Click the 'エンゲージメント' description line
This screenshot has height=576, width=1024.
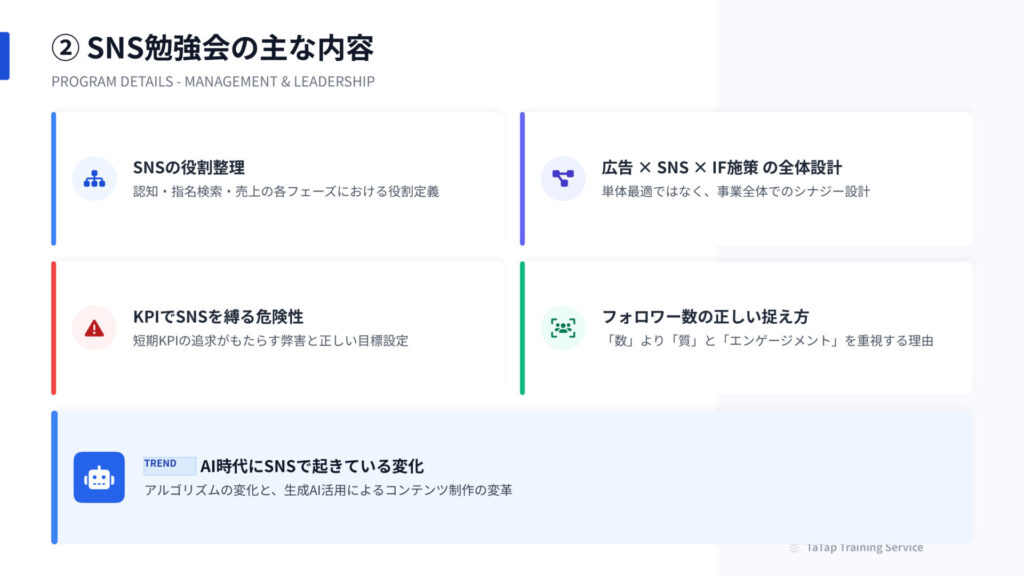[x=767, y=340]
